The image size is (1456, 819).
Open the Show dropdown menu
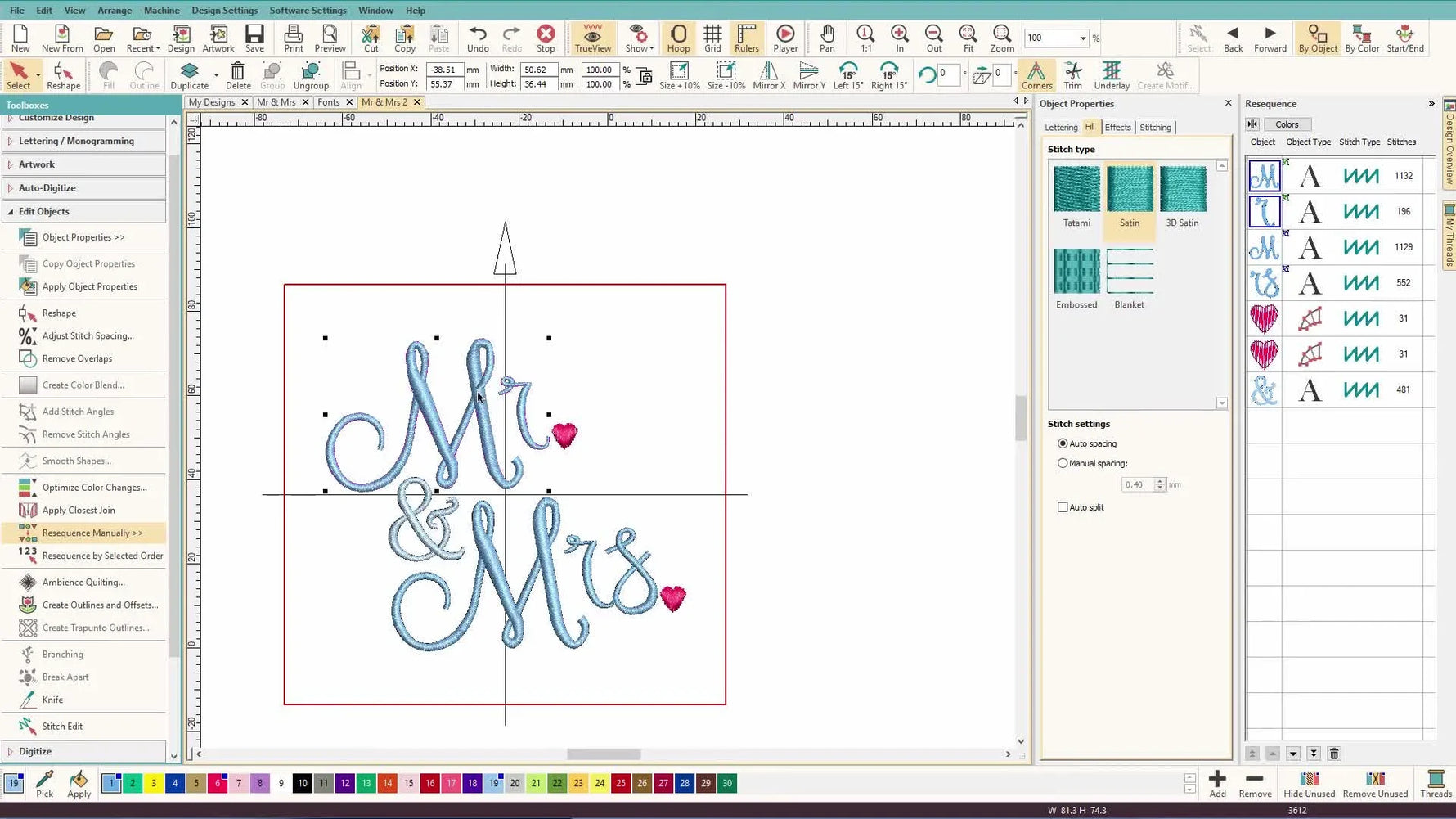pyautogui.click(x=638, y=38)
